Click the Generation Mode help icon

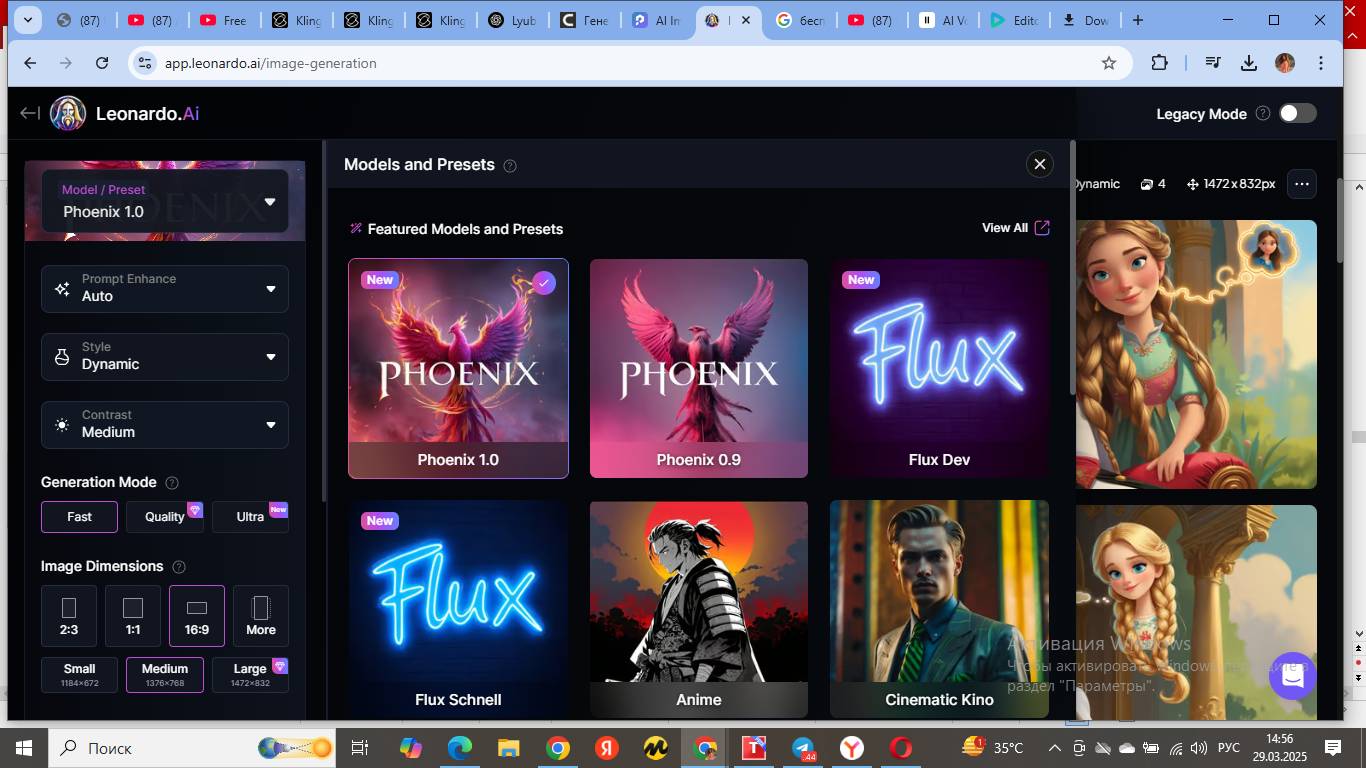pyautogui.click(x=171, y=483)
